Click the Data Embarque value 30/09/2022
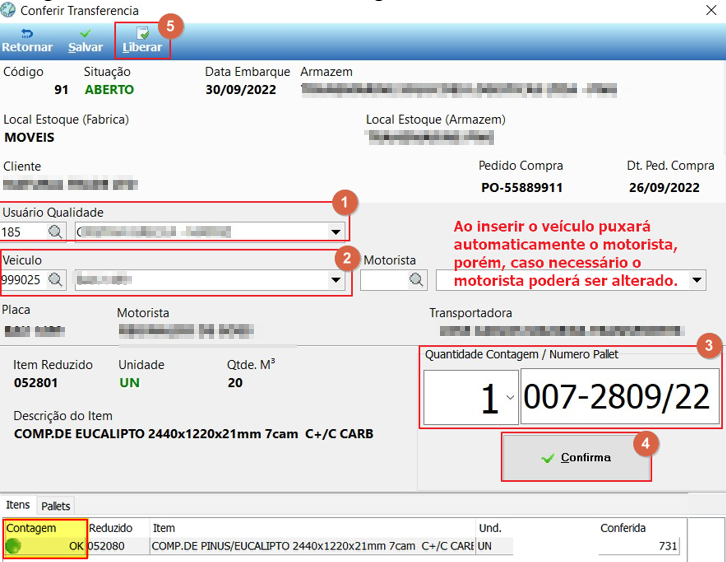The height and width of the screenshot is (562, 726). click(241, 89)
